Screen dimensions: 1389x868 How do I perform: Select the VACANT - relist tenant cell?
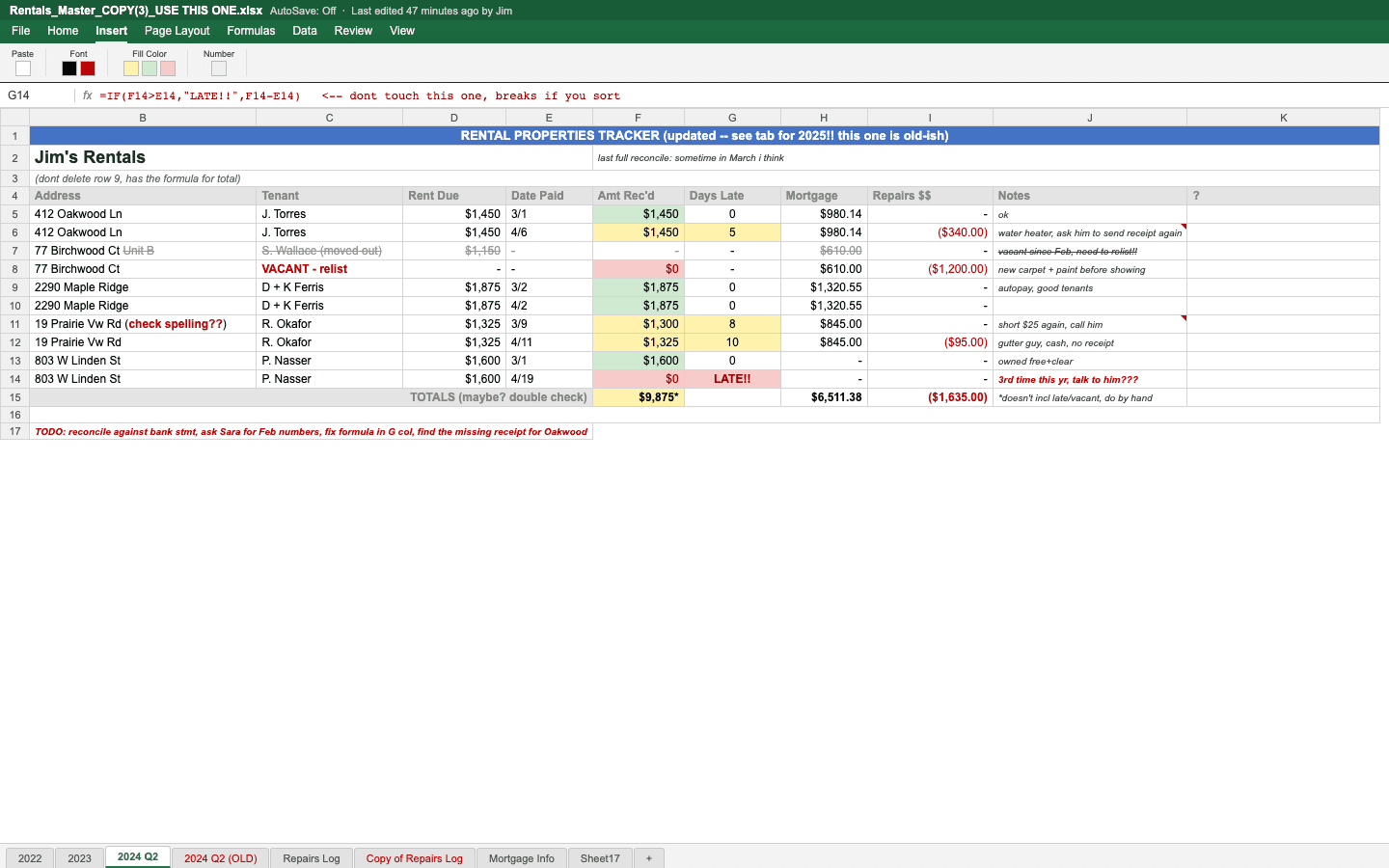tap(329, 269)
